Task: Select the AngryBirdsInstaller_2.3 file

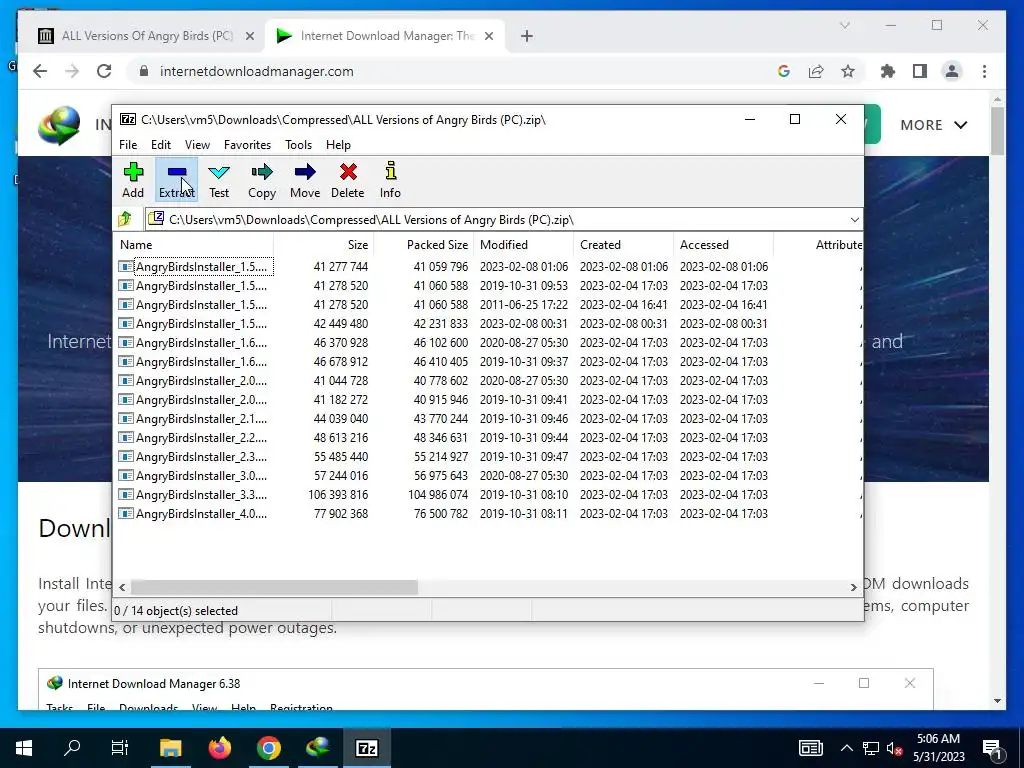Action: click(x=488, y=456)
